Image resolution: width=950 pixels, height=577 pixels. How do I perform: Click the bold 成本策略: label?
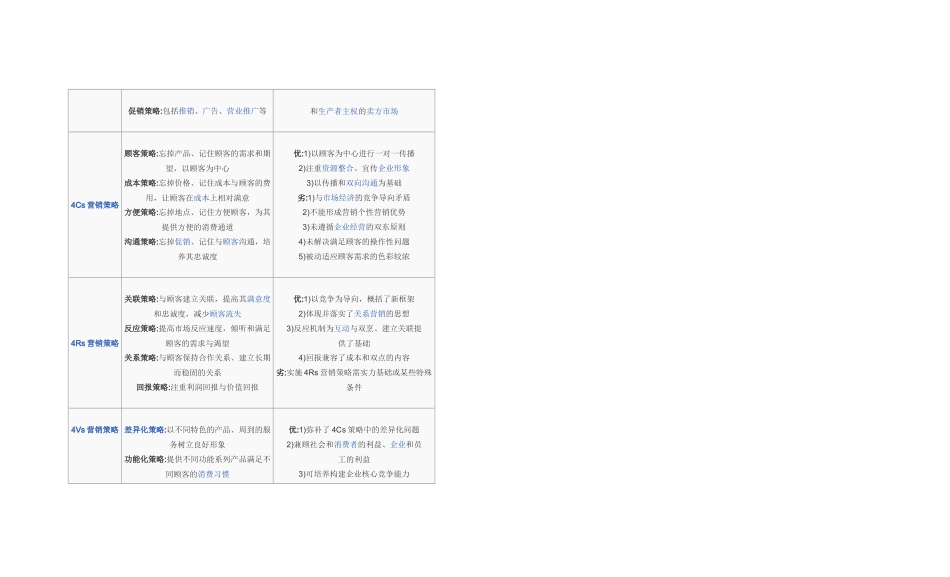click(141, 182)
